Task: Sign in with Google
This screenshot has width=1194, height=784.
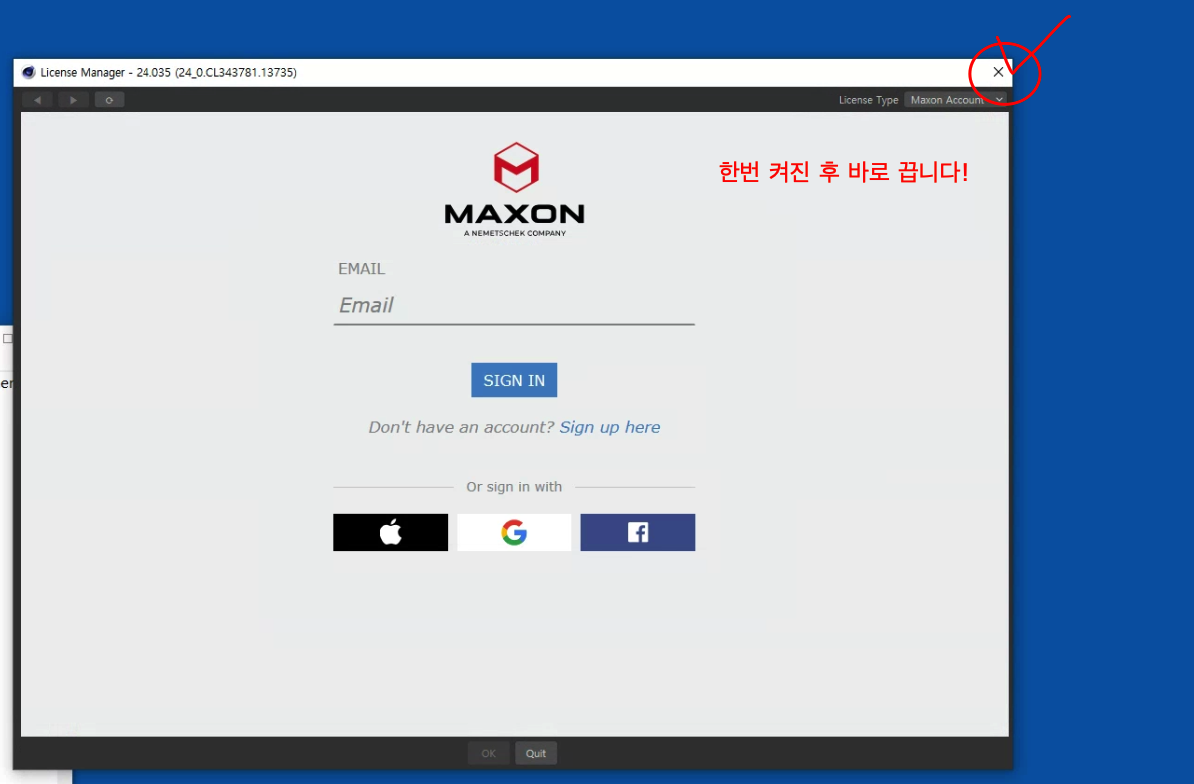Action: pyautogui.click(x=514, y=532)
